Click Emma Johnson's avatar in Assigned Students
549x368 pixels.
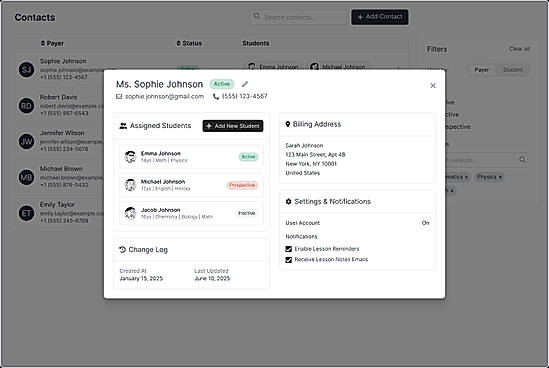click(x=131, y=157)
